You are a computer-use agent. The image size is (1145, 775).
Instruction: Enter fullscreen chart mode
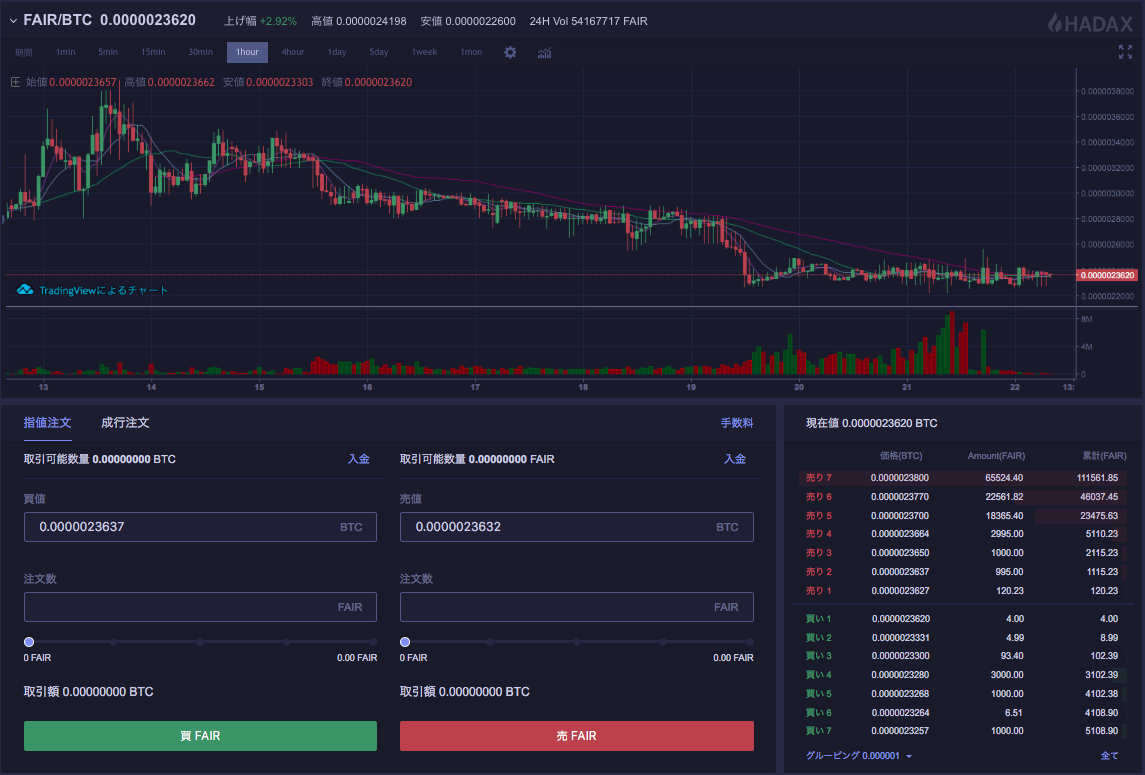coord(1125,52)
